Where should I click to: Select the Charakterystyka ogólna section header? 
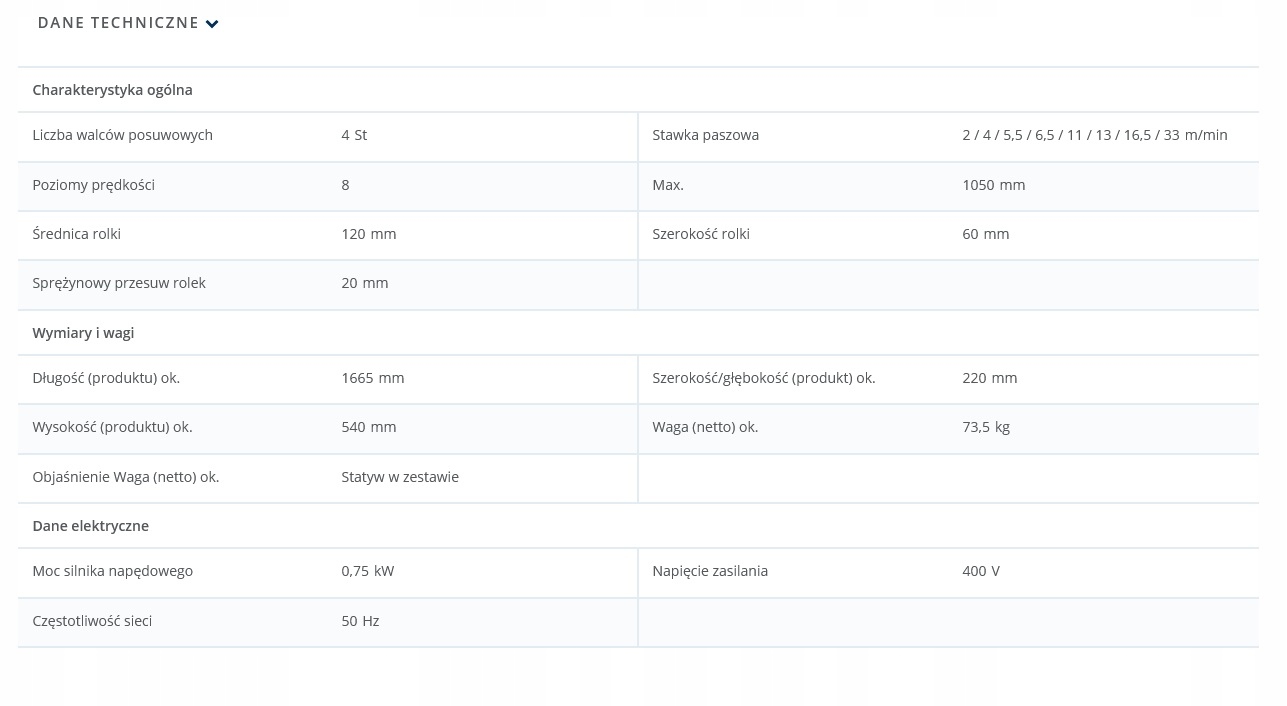pyautogui.click(x=112, y=90)
